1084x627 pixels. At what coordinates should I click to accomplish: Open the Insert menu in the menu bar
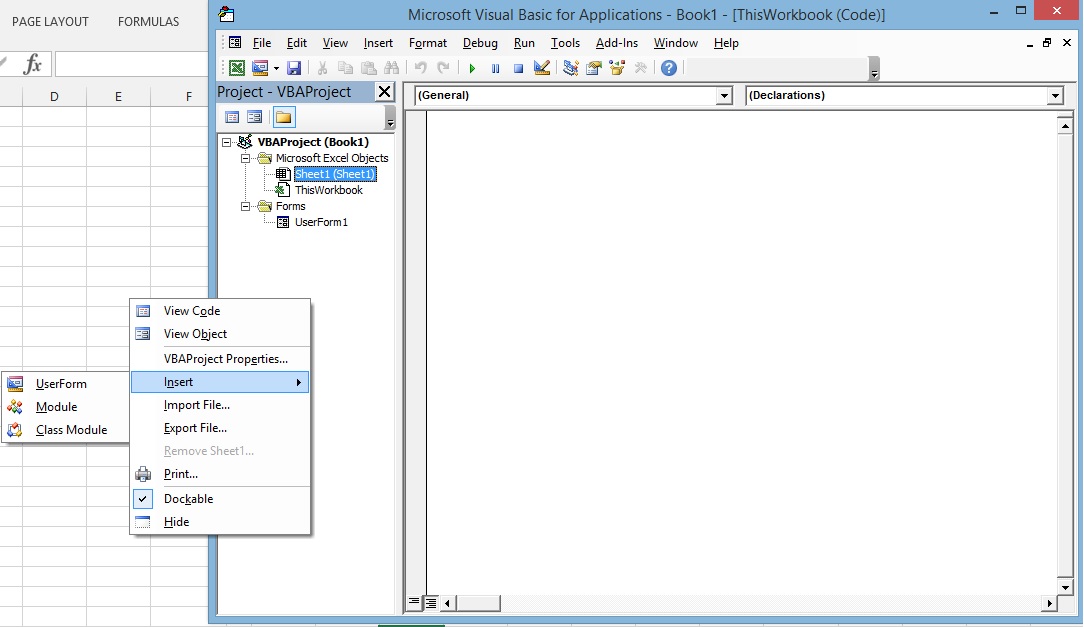(378, 43)
